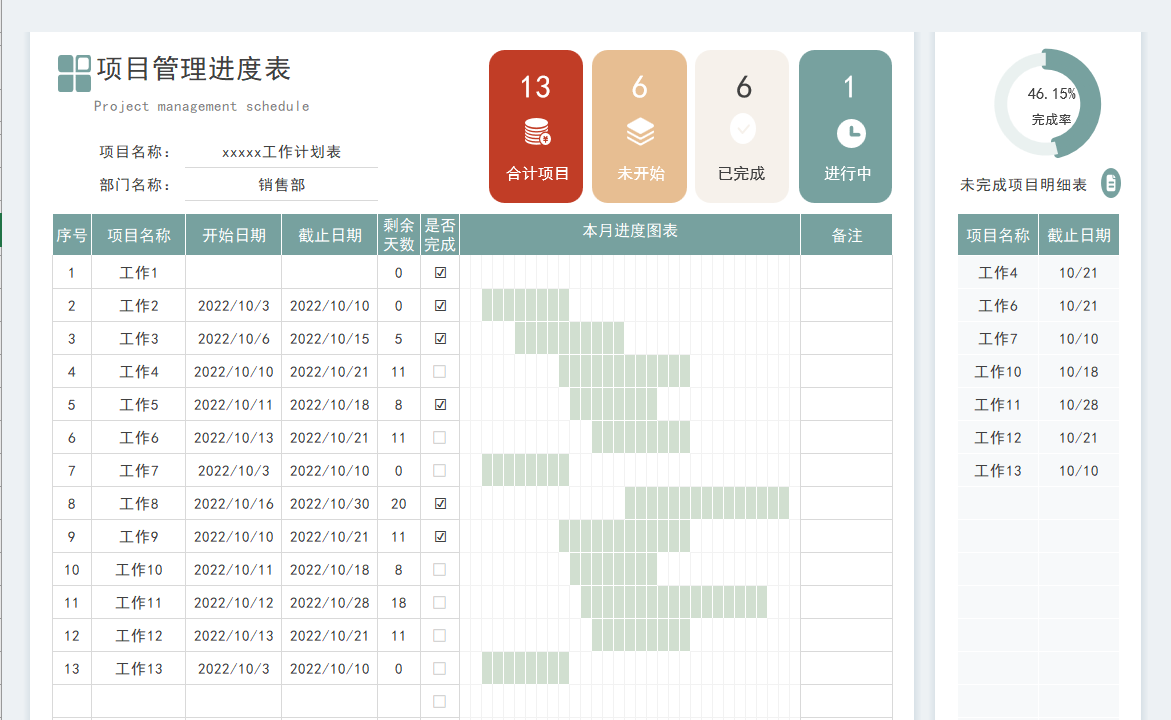Select 10/28 deadline in unfinished details list
Screen dimensions: 1171x720
pyautogui.click(x=1078, y=404)
